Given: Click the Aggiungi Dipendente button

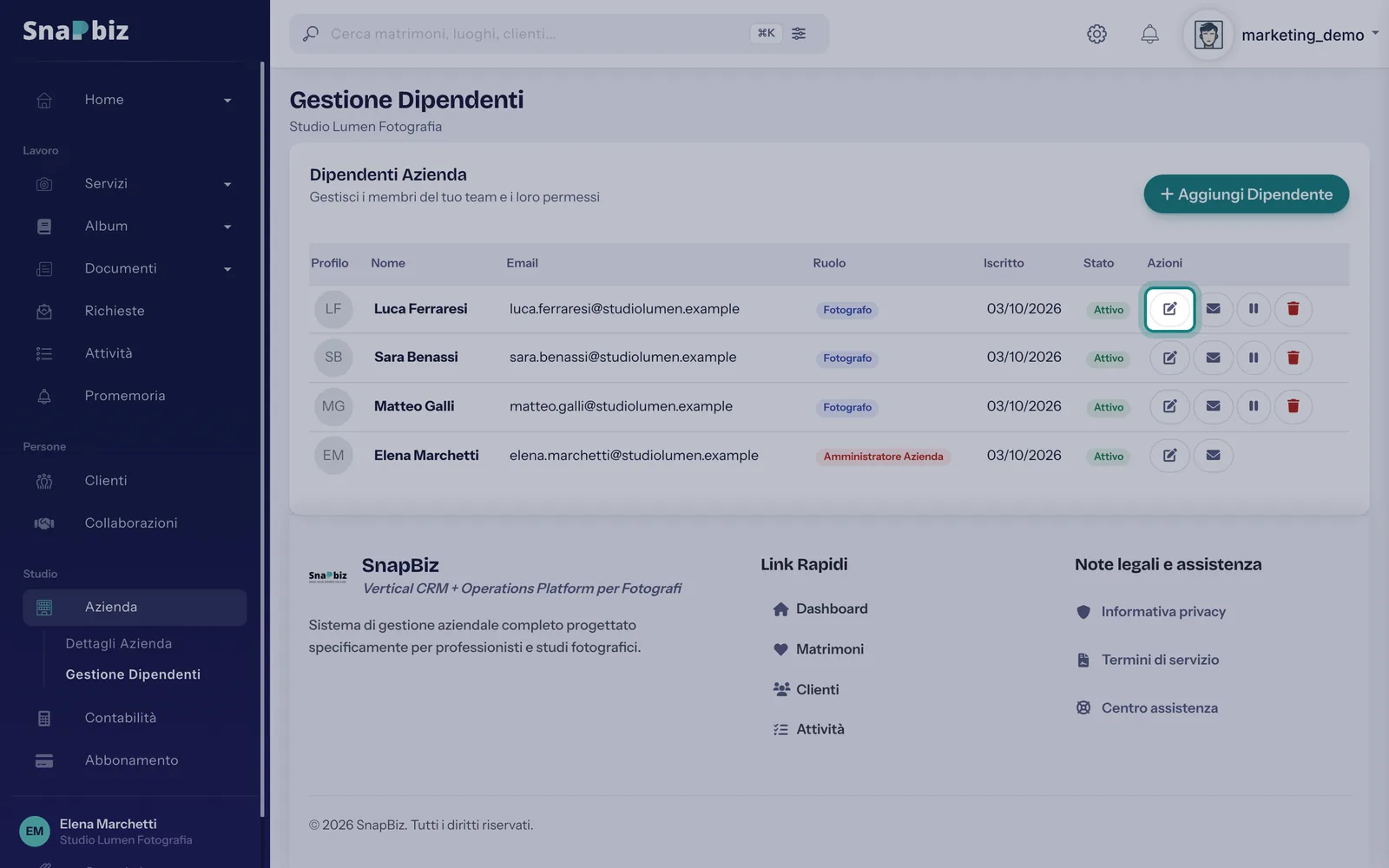Looking at the screenshot, I should click(1246, 194).
